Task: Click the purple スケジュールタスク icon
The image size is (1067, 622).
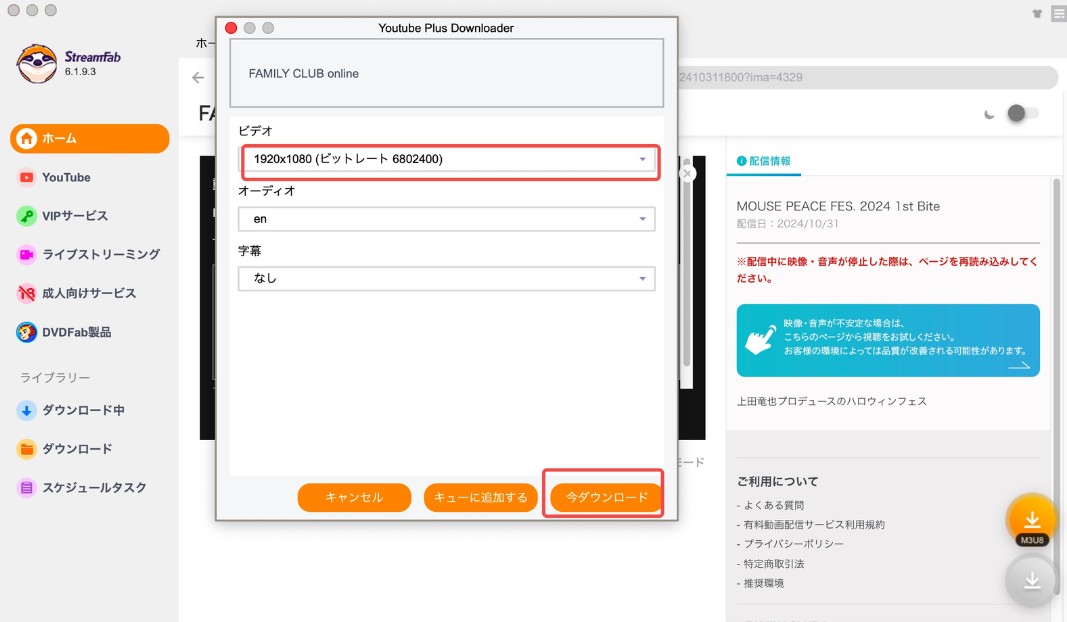Action: [27, 488]
